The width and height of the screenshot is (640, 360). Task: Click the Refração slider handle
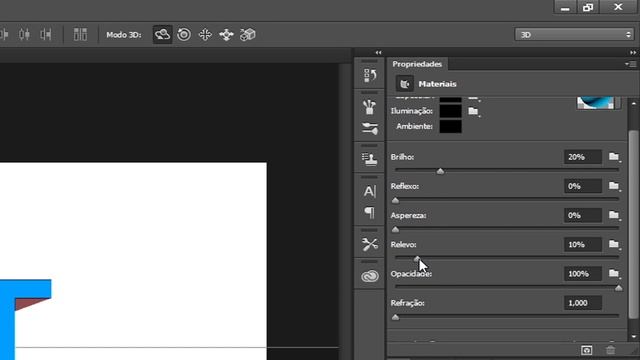pyautogui.click(x=395, y=318)
